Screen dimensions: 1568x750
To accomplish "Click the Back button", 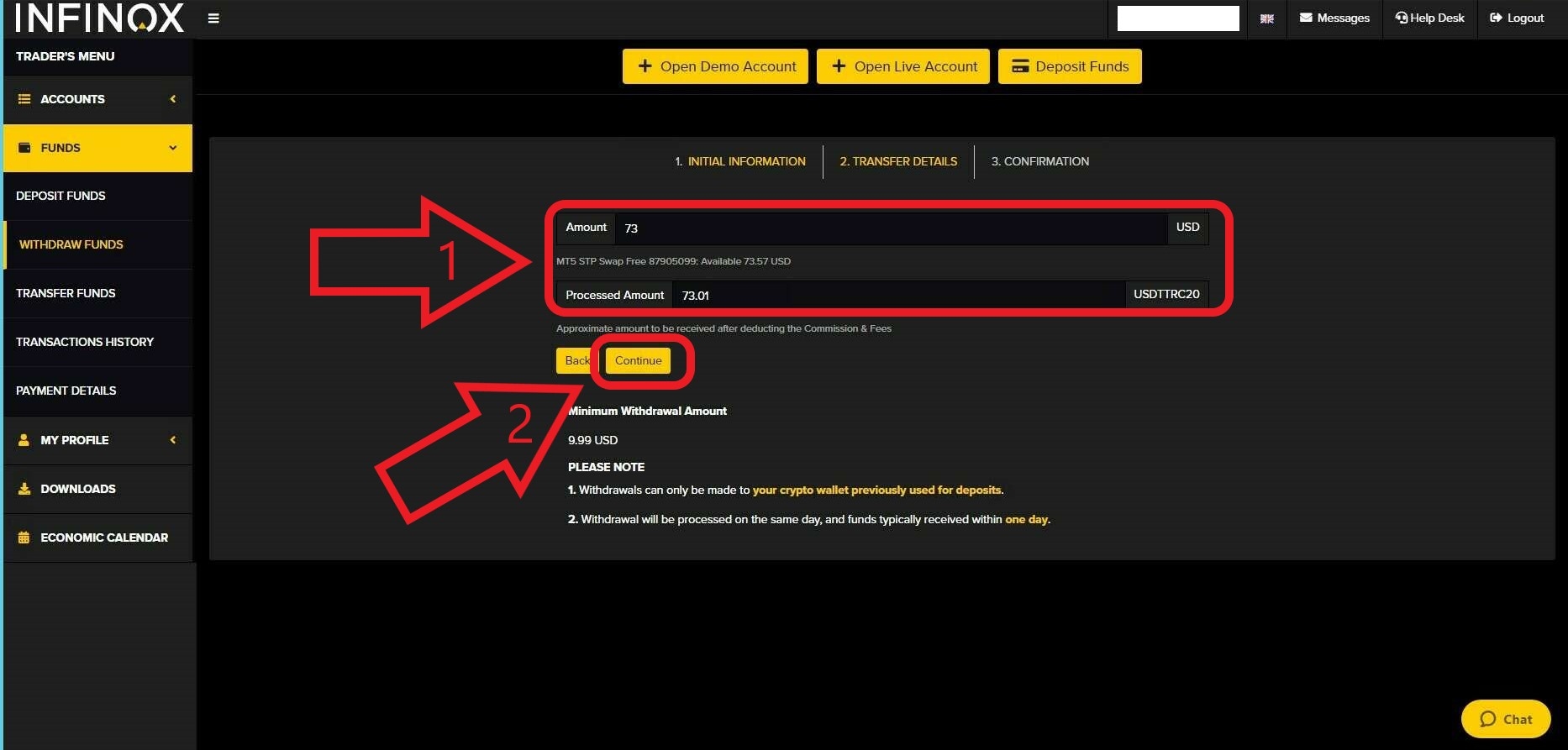I will [x=577, y=360].
